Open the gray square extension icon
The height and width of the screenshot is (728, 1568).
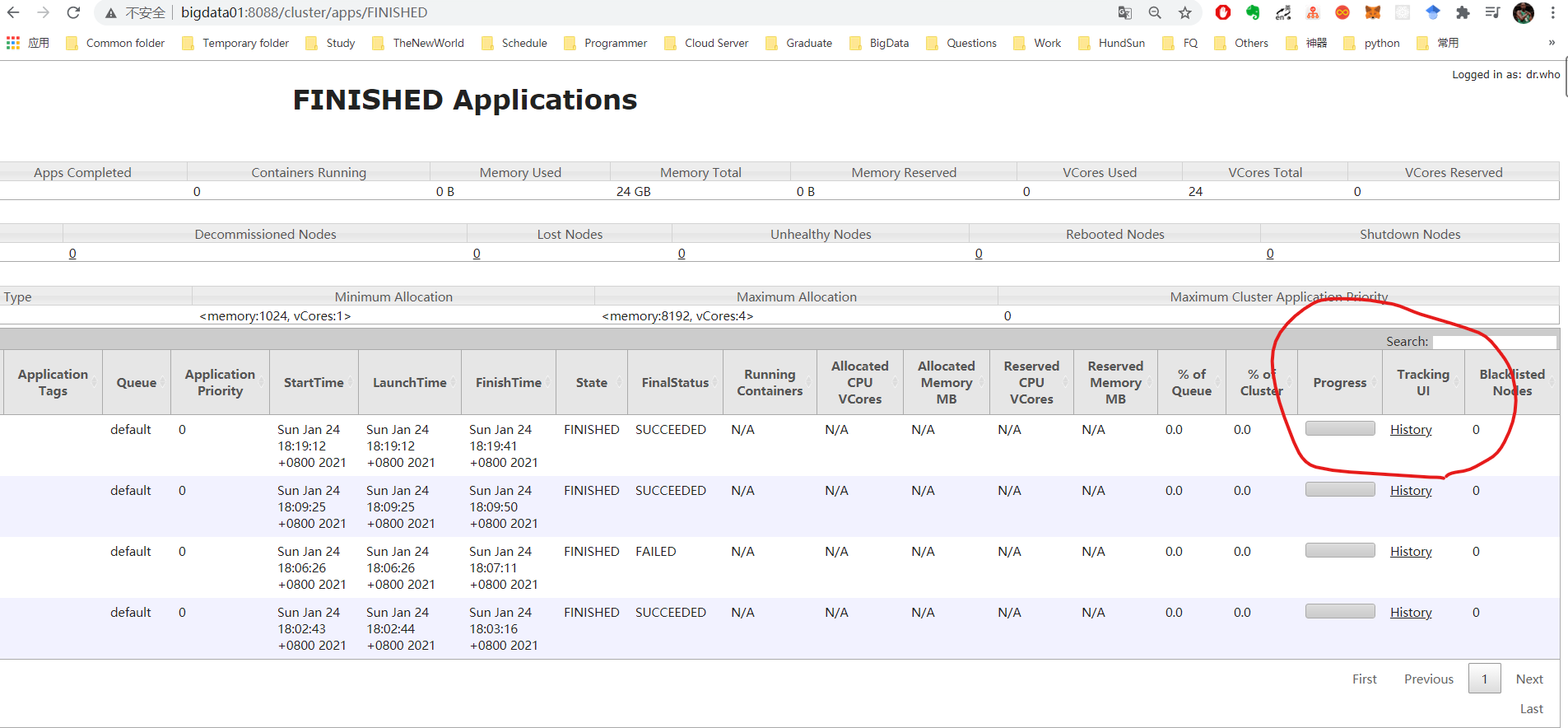click(1403, 12)
